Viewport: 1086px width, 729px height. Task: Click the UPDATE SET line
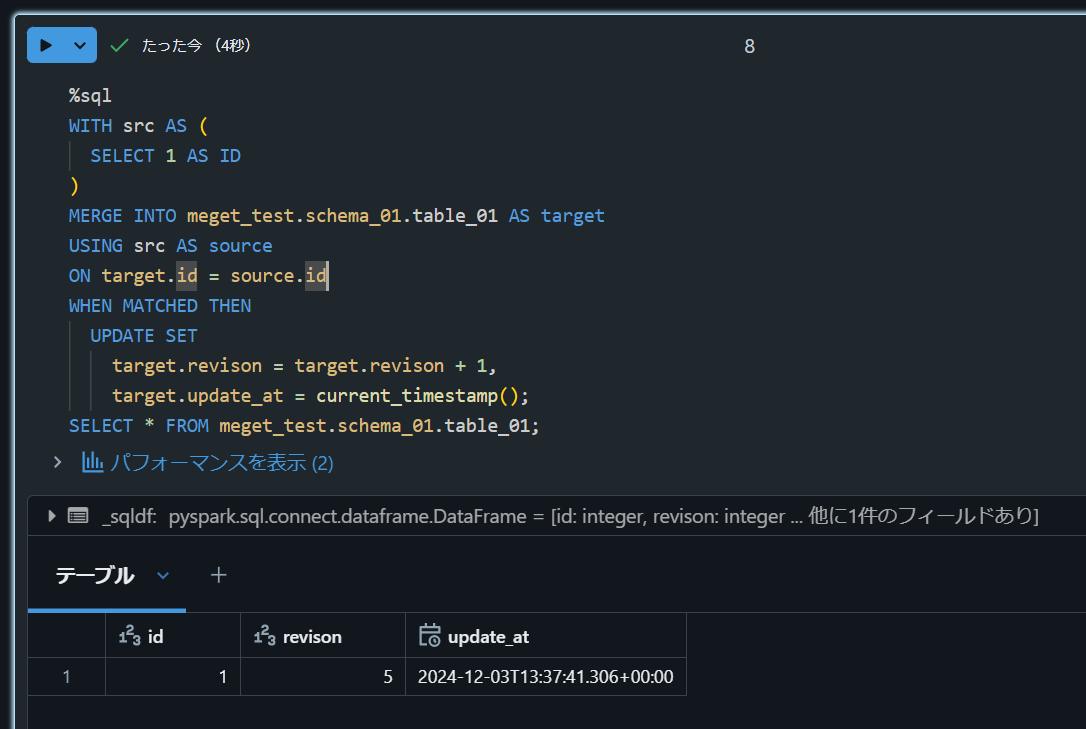point(144,336)
